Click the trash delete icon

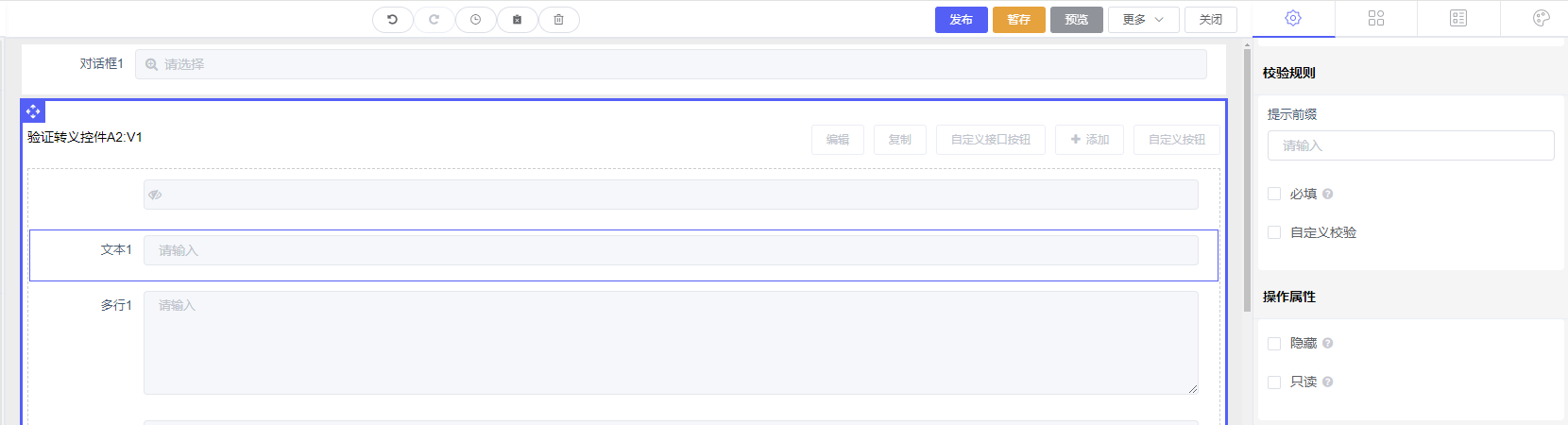tap(558, 20)
